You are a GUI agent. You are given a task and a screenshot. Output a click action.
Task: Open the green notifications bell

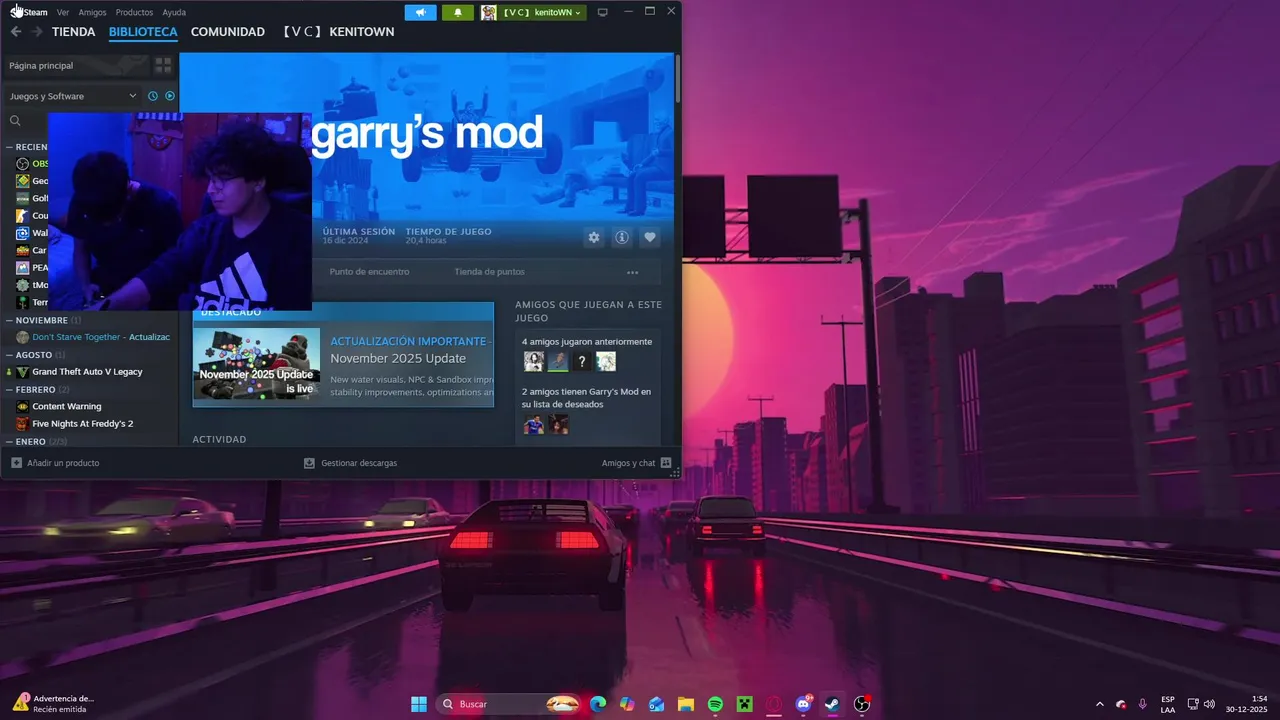(x=458, y=12)
